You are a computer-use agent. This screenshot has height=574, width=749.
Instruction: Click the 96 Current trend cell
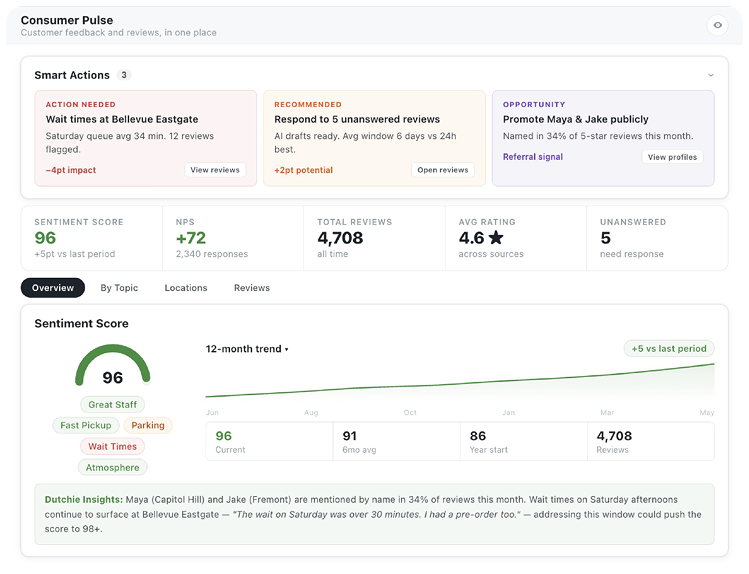[x=269, y=442]
